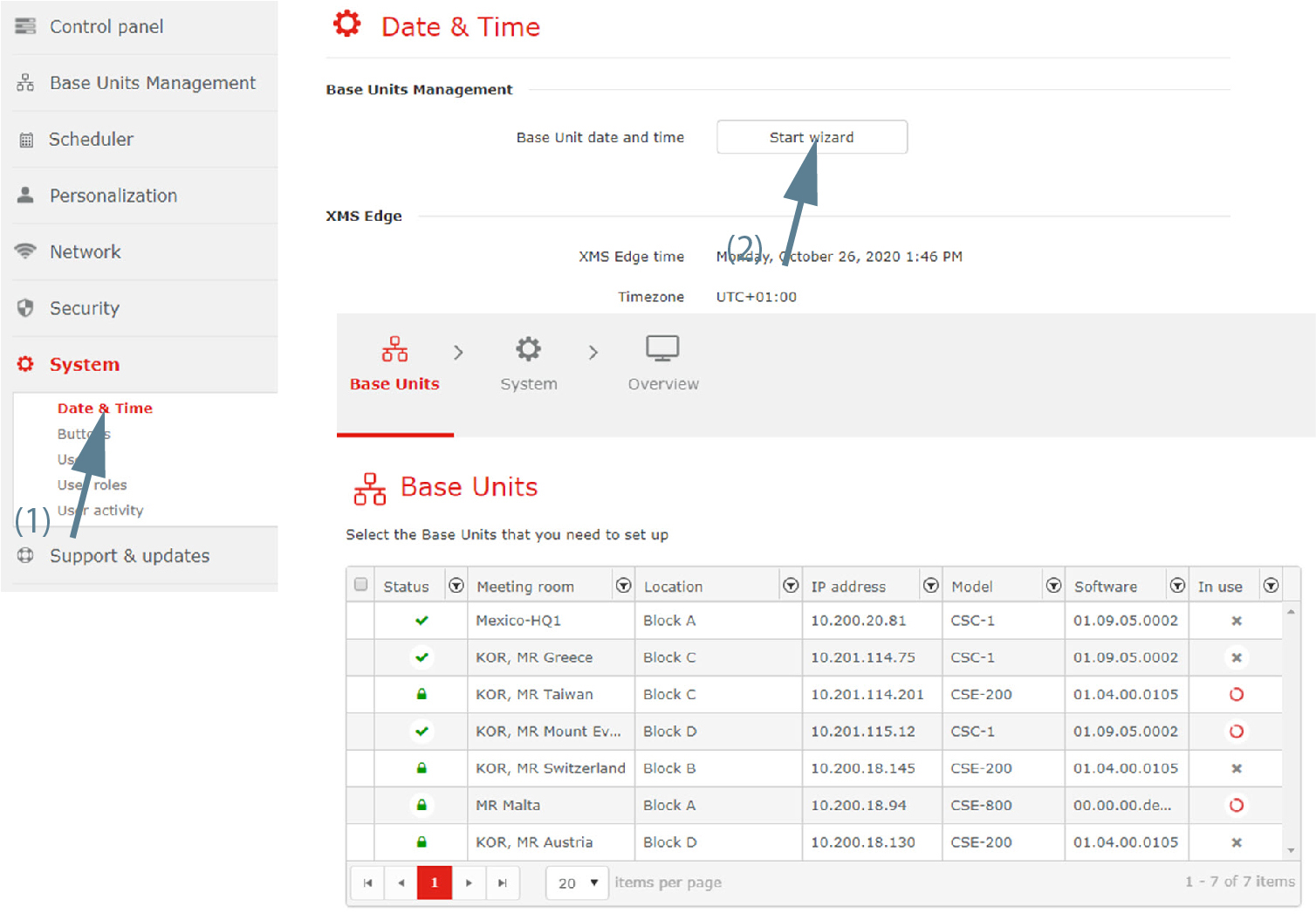Click the Personalization person icon
This screenshot has width=1316, height=921.
tap(25, 195)
